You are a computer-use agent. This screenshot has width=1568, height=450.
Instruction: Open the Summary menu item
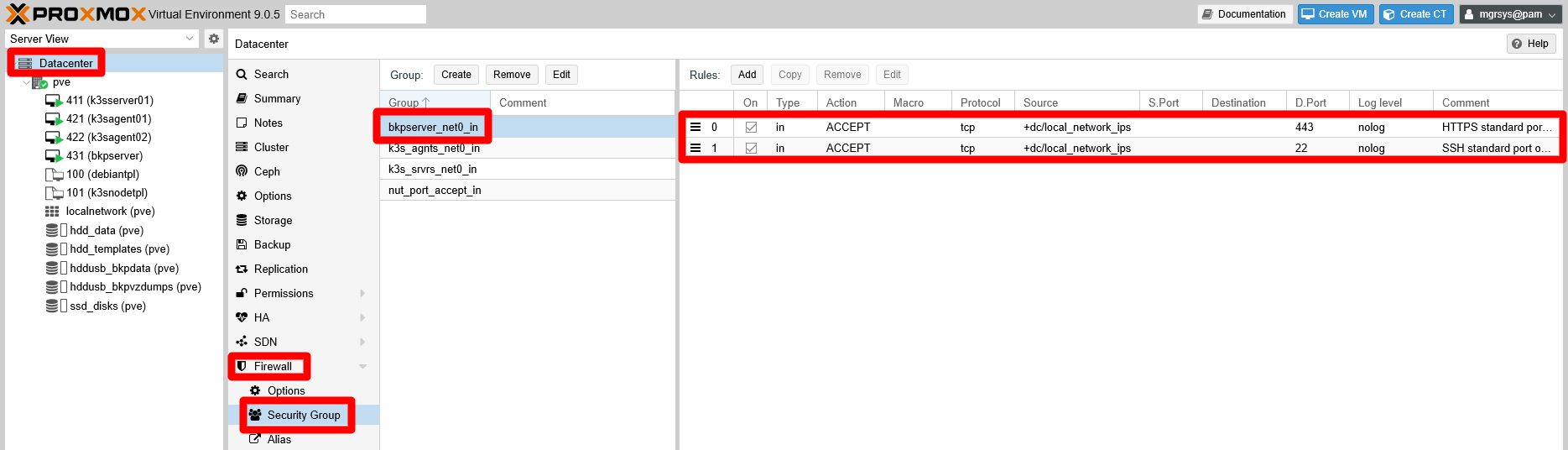tap(304, 98)
